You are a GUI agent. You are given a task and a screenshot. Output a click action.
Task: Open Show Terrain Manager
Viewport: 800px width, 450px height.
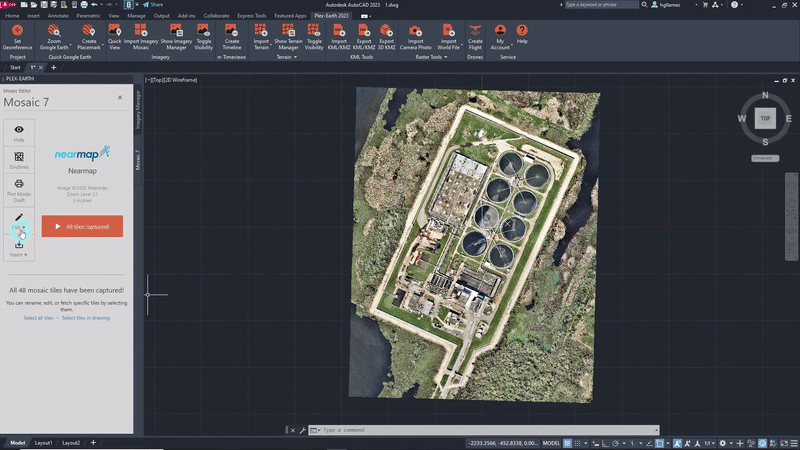tap(288, 37)
